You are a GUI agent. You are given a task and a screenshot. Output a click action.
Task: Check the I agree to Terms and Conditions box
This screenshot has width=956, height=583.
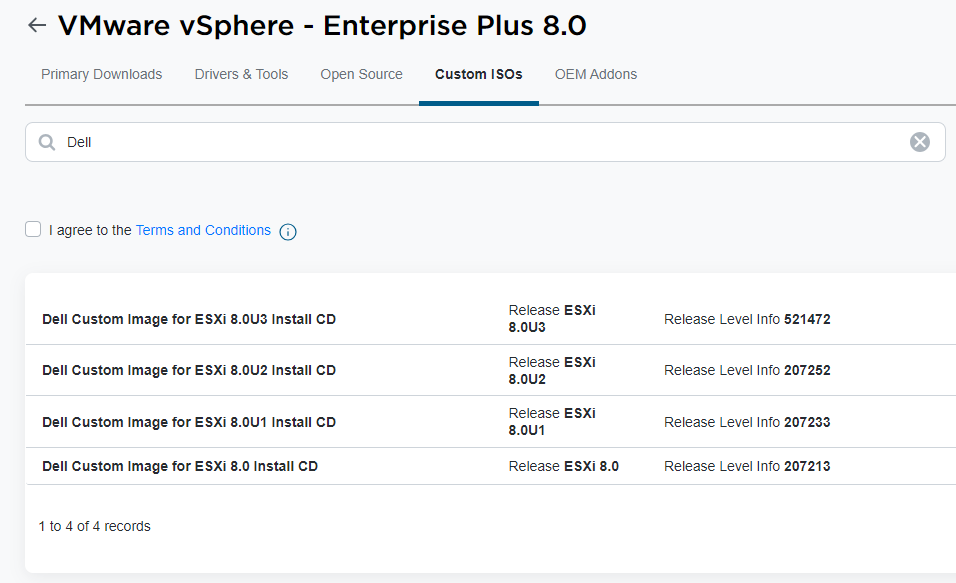point(33,229)
